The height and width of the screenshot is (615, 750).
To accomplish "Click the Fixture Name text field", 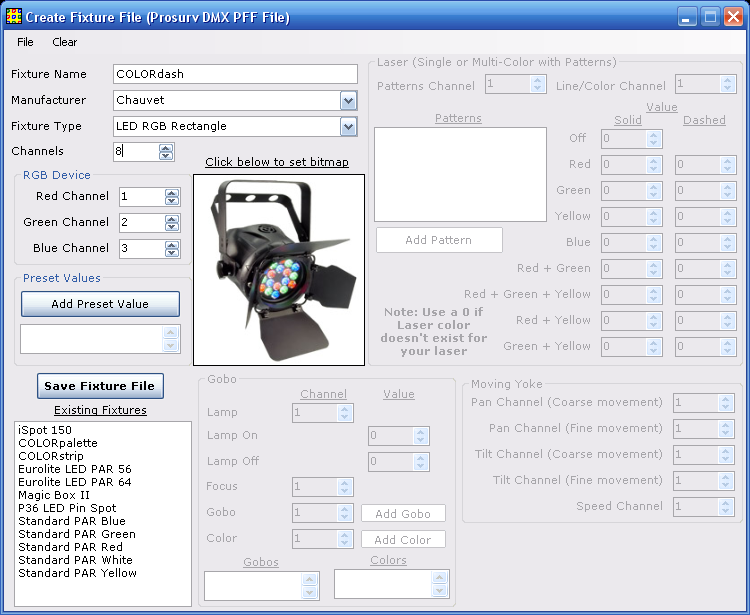I will [235, 74].
